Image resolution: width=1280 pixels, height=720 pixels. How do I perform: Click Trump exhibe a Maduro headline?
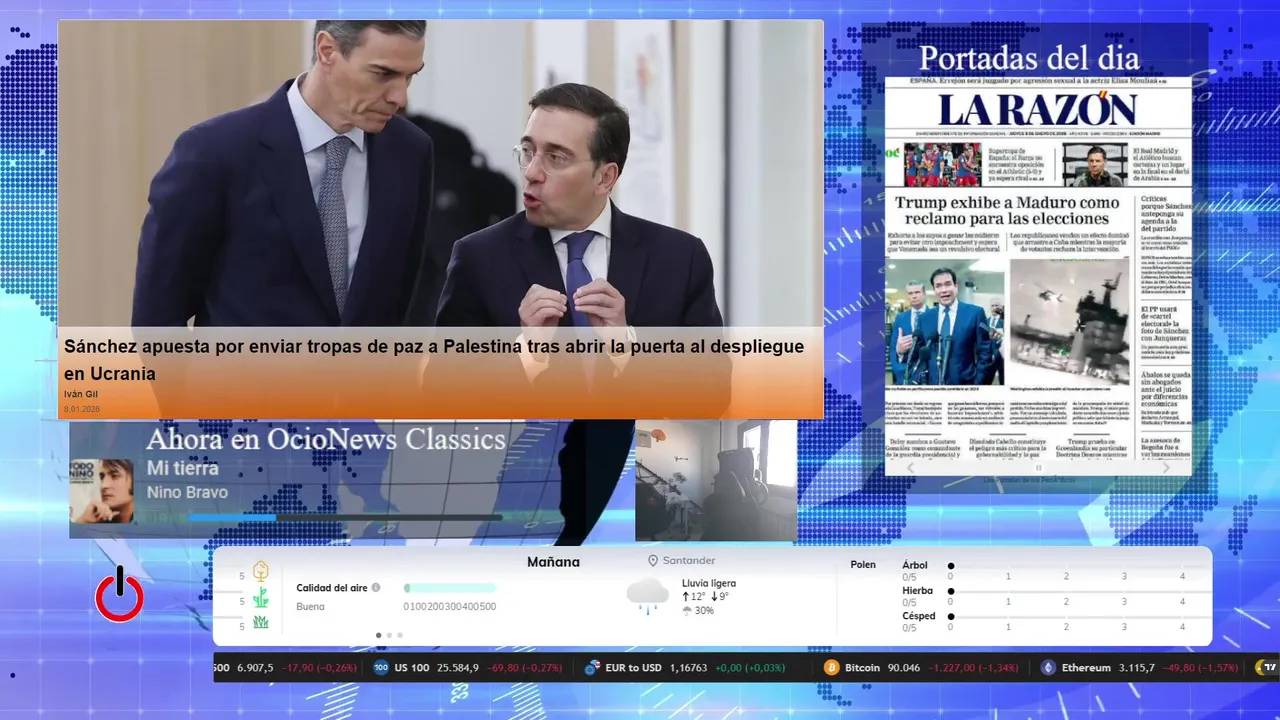(x=1007, y=210)
